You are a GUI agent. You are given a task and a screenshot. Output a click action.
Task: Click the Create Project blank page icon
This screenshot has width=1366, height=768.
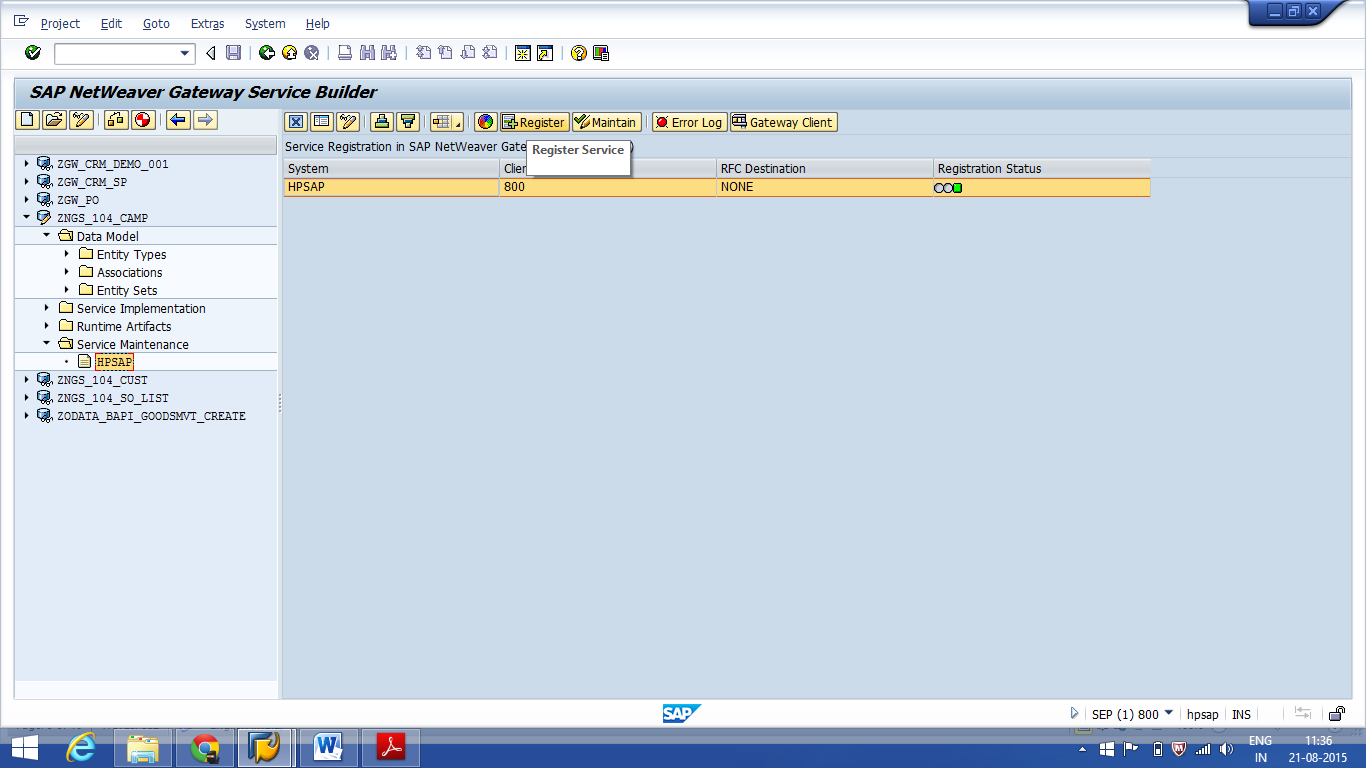point(28,121)
